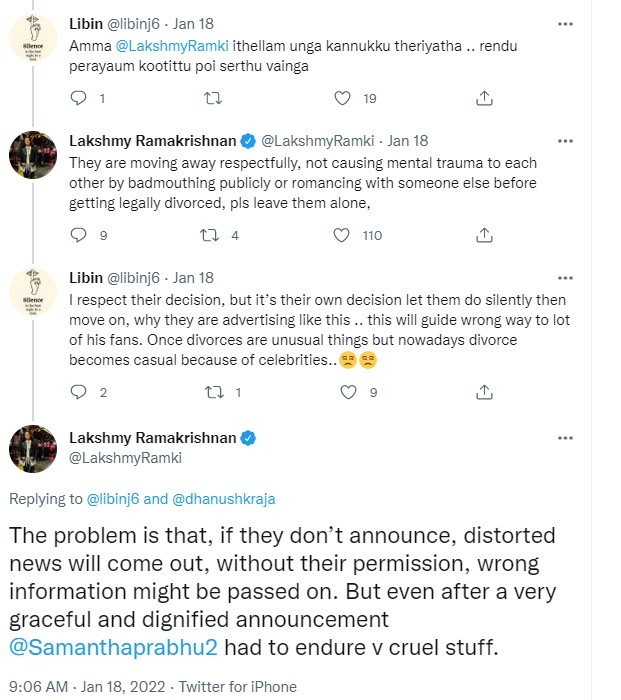Like Lakshmy's tweet with 110 likes
Image resolution: width=621 pixels, height=700 pixels.
pos(344,235)
